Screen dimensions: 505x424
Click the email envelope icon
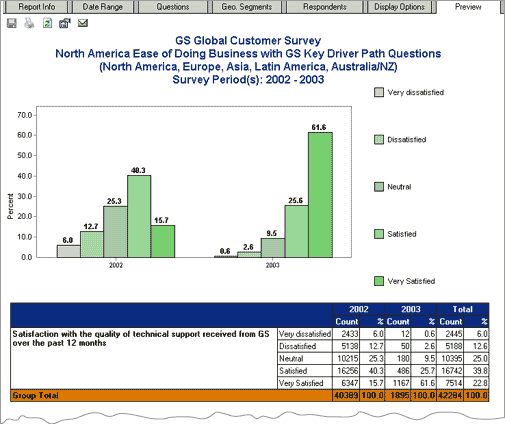83,23
